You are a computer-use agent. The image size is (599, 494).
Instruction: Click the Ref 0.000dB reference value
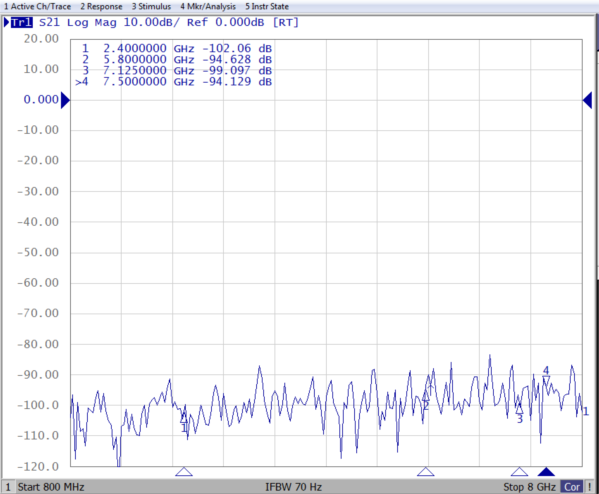pos(225,23)
